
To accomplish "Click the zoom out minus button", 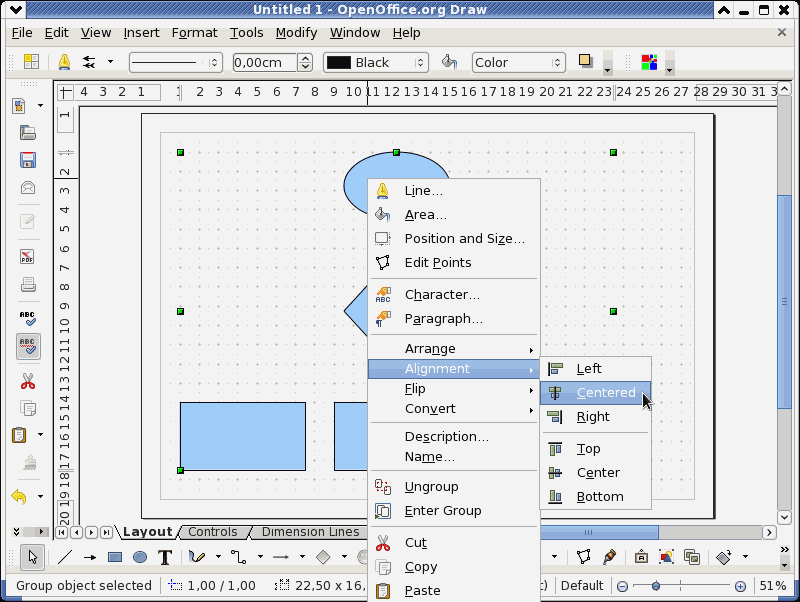I will pyautogui.click(x=622, y=586).
